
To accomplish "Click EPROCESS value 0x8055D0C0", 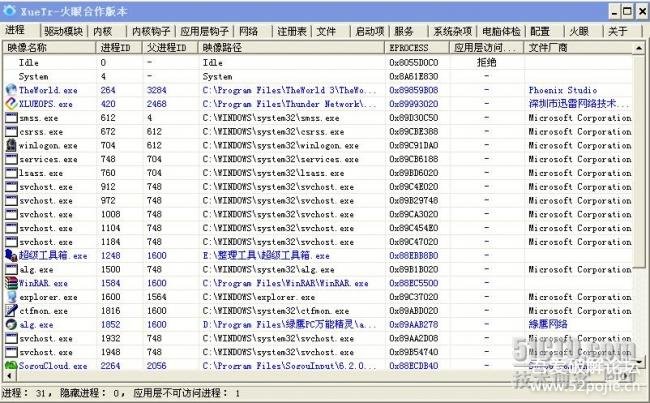I will tap(413, 63).
